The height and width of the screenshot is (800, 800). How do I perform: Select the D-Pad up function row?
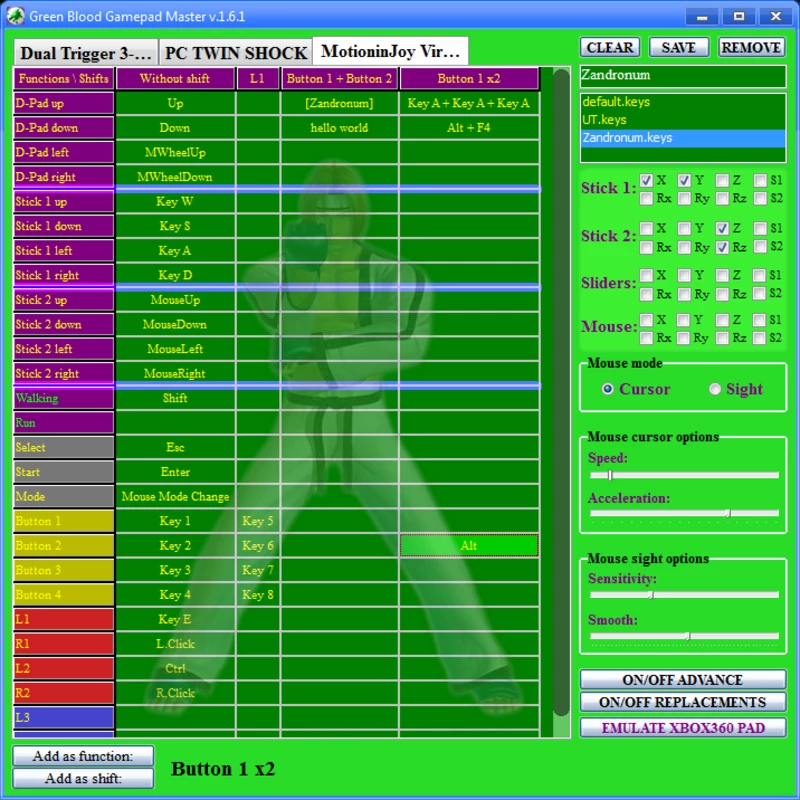pos(64,103)
